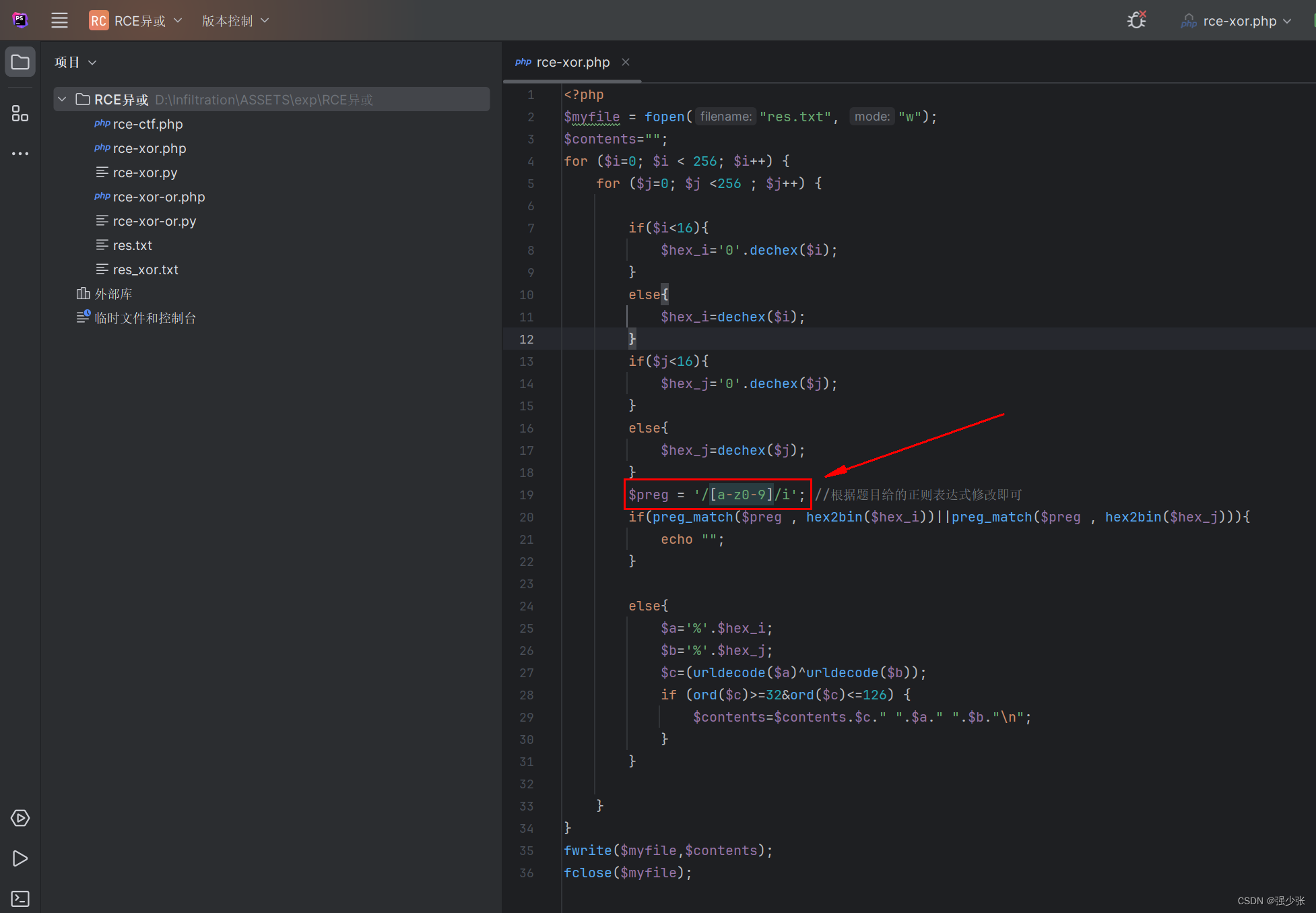The image size is (1316, 913).
Task: Click the "res.txt" string literal
Action: 795,117
